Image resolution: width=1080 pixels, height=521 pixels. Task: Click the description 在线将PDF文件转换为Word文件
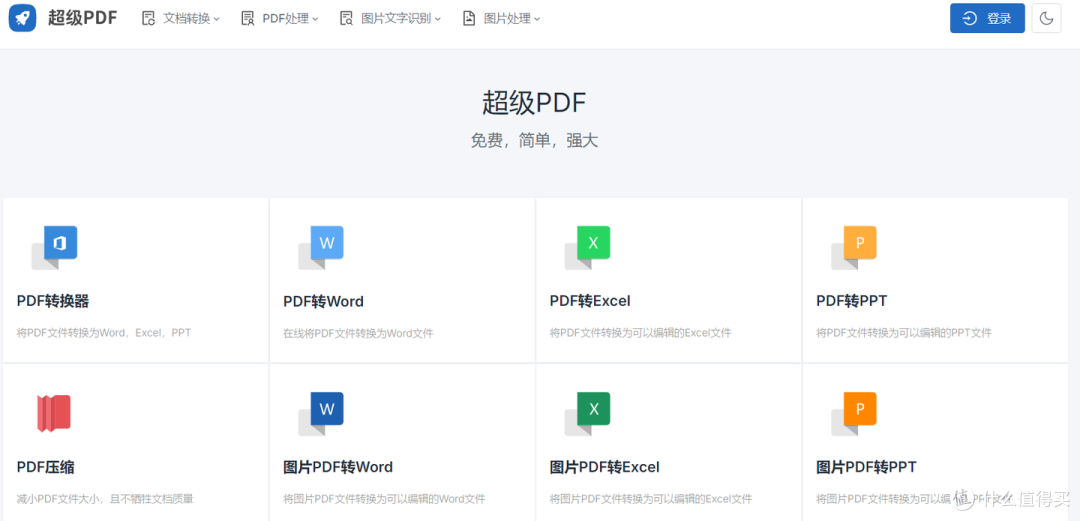click(x=358, y=333)
